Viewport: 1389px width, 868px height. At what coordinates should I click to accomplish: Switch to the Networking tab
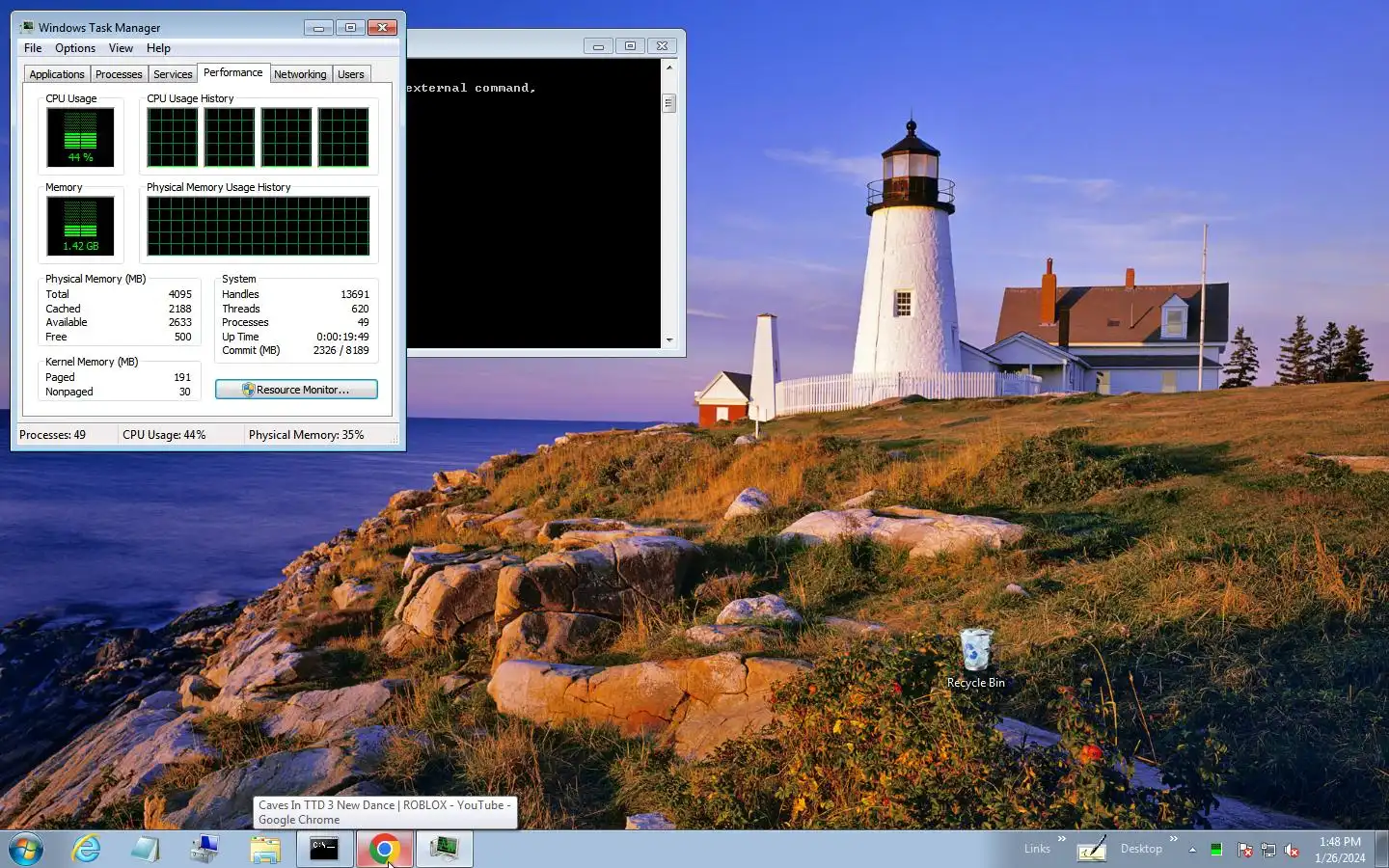click(300, 74)
